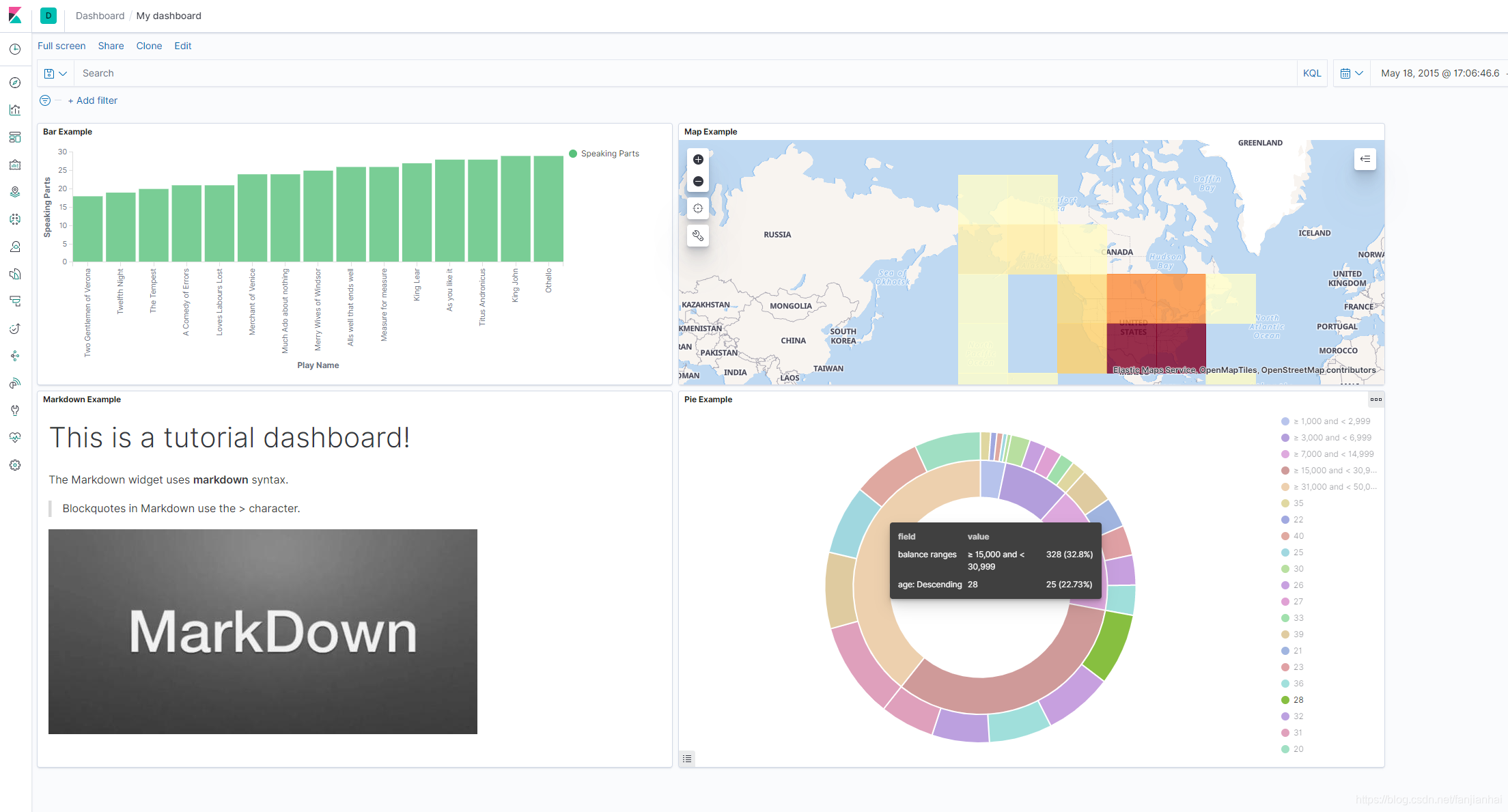The height and width of the screenshot is (812, 1508).
Task: Click the Two Gentlemen of Verona bar
Action: coord(87,229)
